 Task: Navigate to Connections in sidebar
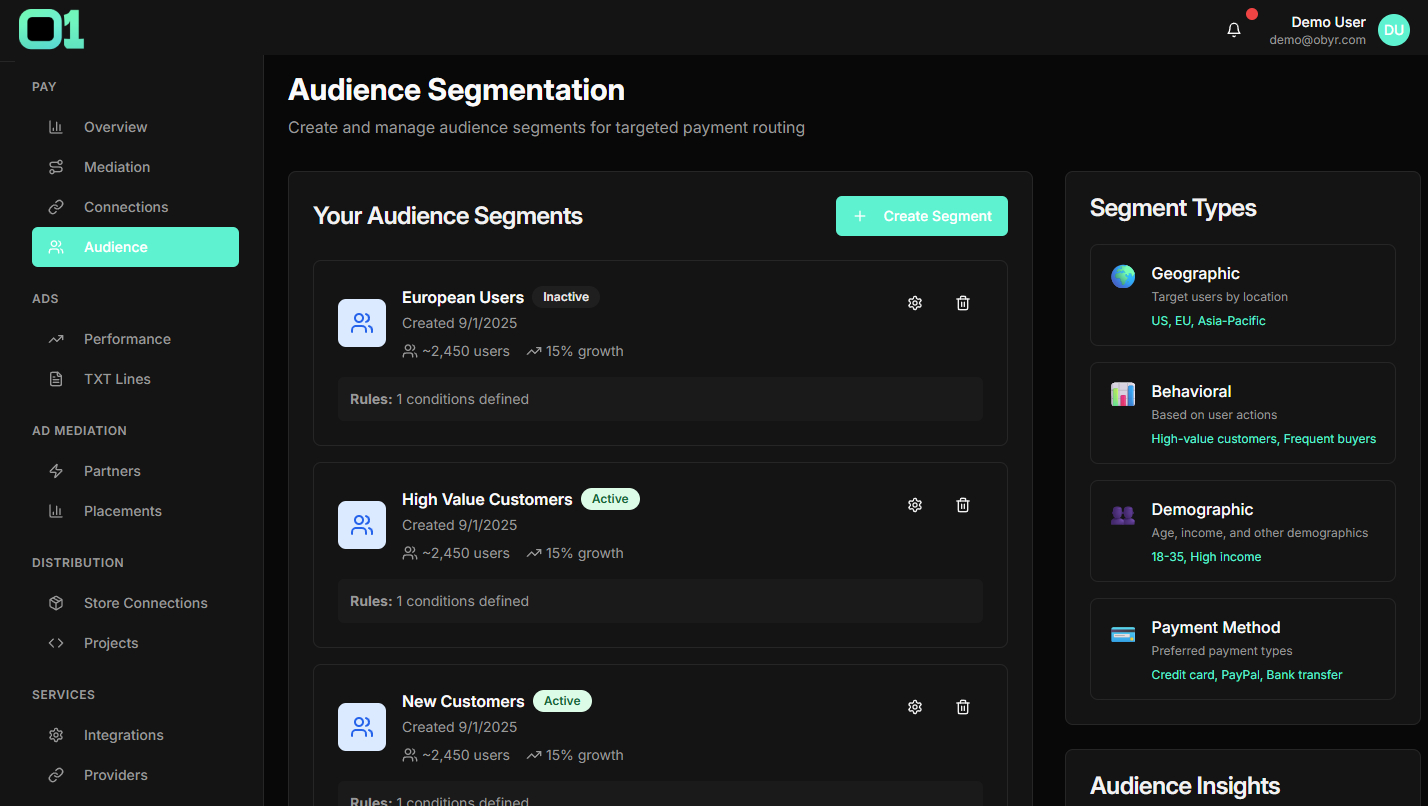tap(126, 207)
